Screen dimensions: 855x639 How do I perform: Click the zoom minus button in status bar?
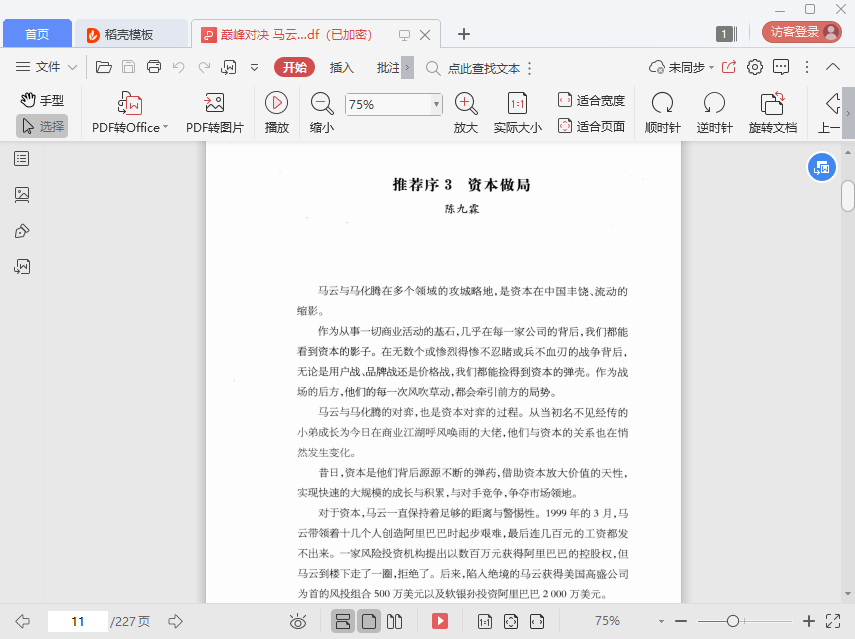(x=681, y=621)
